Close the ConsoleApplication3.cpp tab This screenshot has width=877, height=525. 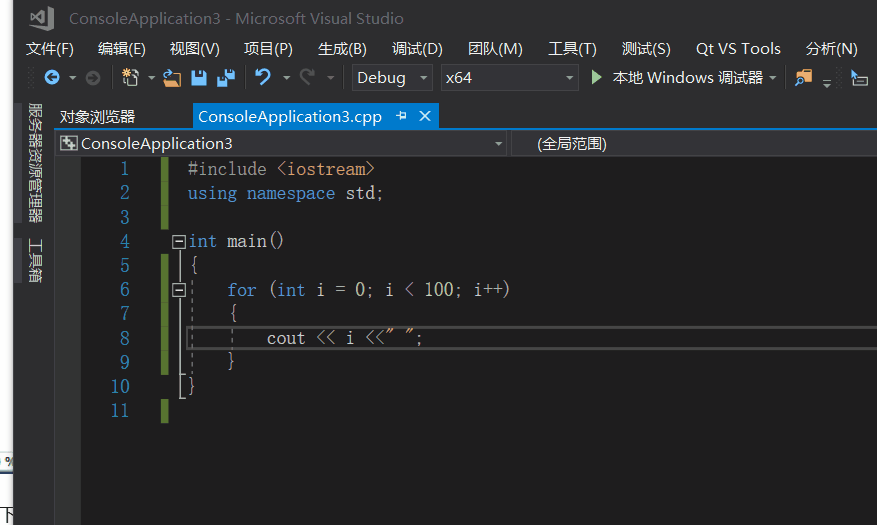click(425, 116)
